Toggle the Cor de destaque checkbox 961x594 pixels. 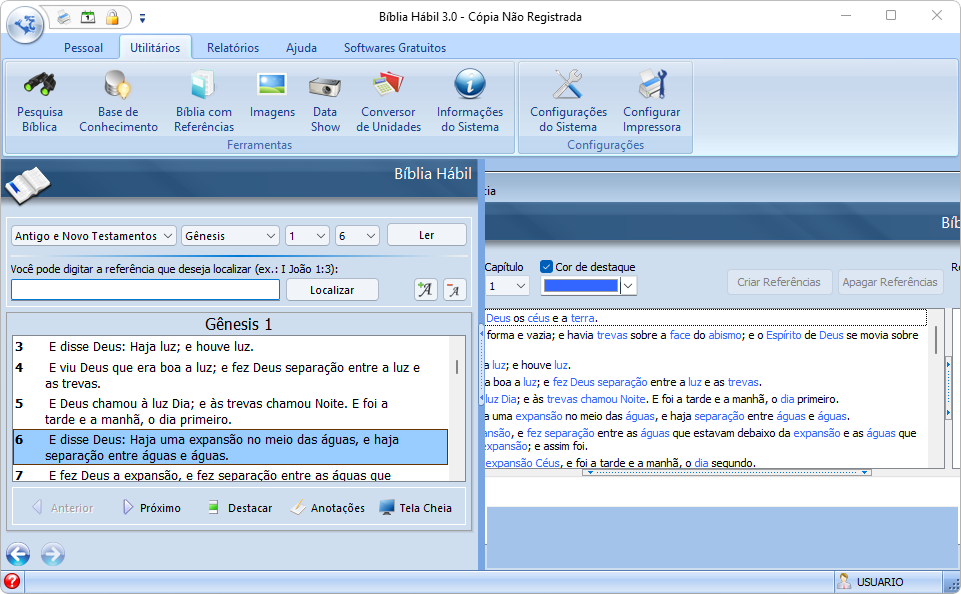coord(546,267)
